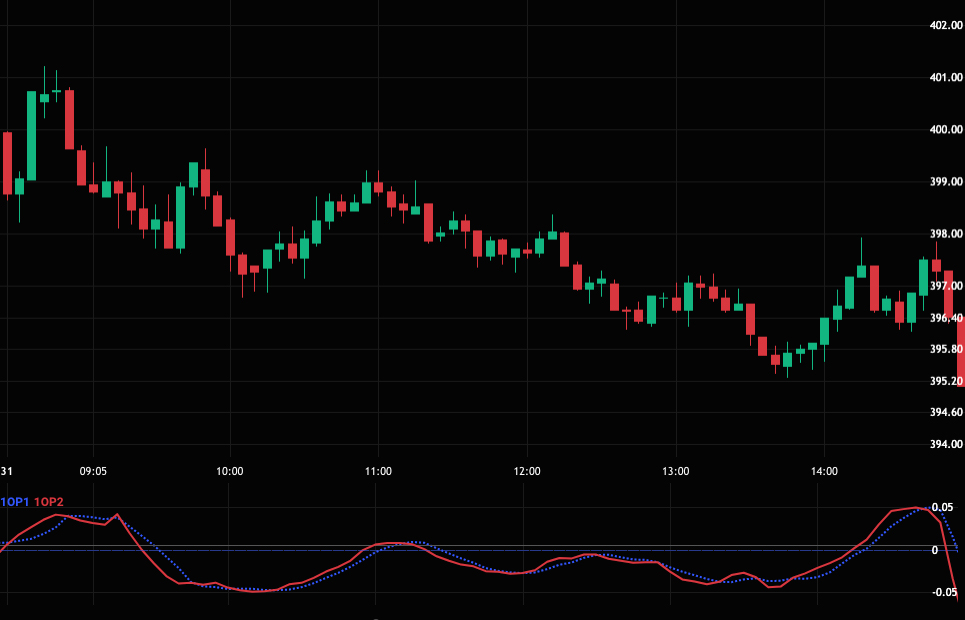Click the 0.05 oscillator scale label
The image size is (965, 620).
(x=943, y=508)
